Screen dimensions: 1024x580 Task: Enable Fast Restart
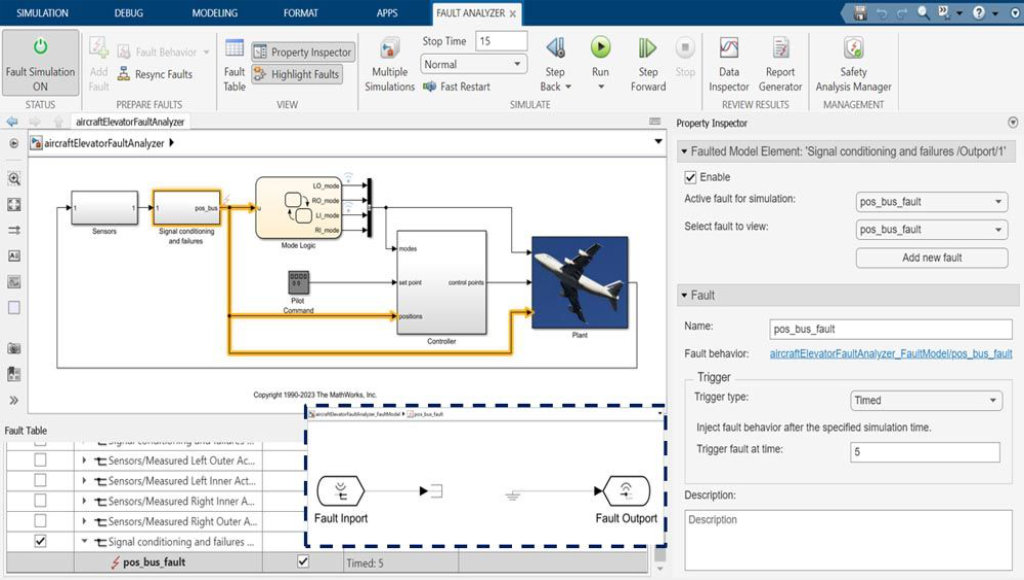coord(456,86)
